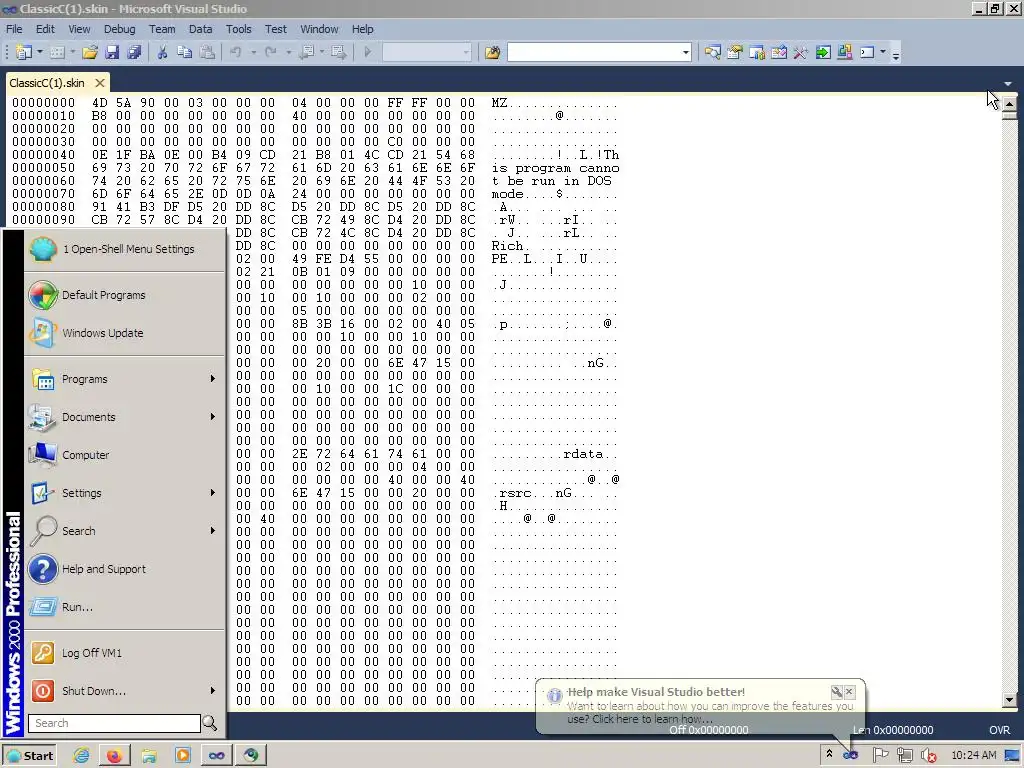Image resolution: width=1024 pixels, height=768 pixels.
Task: Open the Tools menu
Action: pyautogui.click(x=238, y=29)
